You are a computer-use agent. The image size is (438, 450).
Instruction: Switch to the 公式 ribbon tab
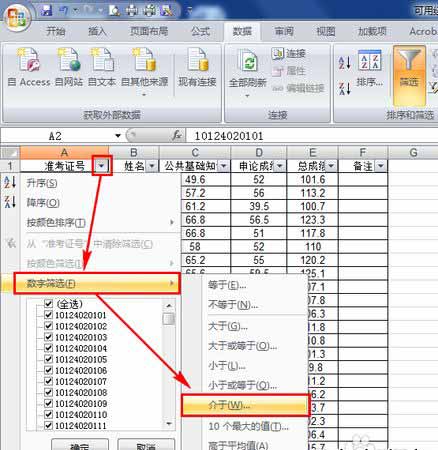coord(200,32)
